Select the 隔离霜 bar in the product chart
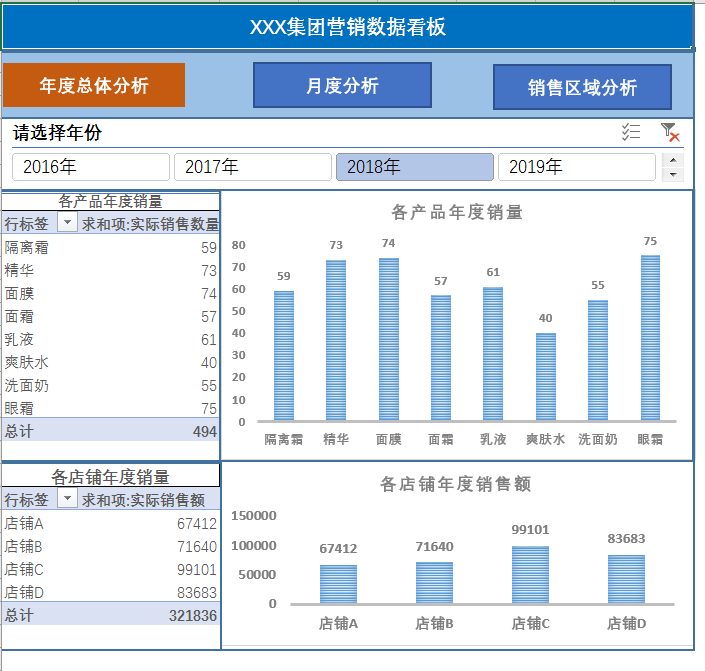 (284, 356)
